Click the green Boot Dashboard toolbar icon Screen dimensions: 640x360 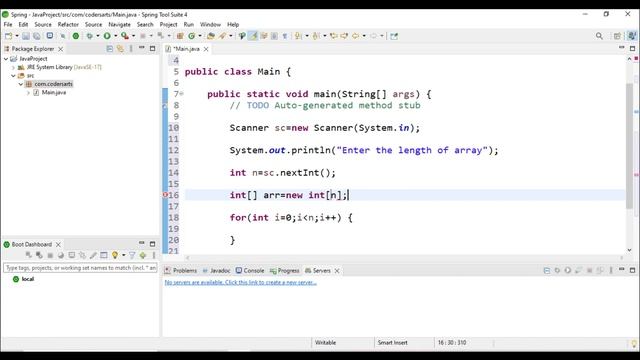pos(76,36)
